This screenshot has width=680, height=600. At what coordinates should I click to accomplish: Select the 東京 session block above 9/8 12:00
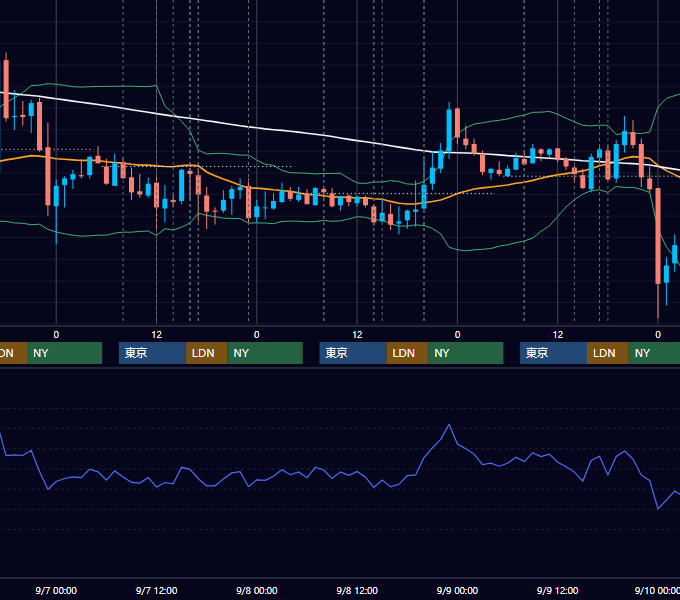click(x=353, y=353)
